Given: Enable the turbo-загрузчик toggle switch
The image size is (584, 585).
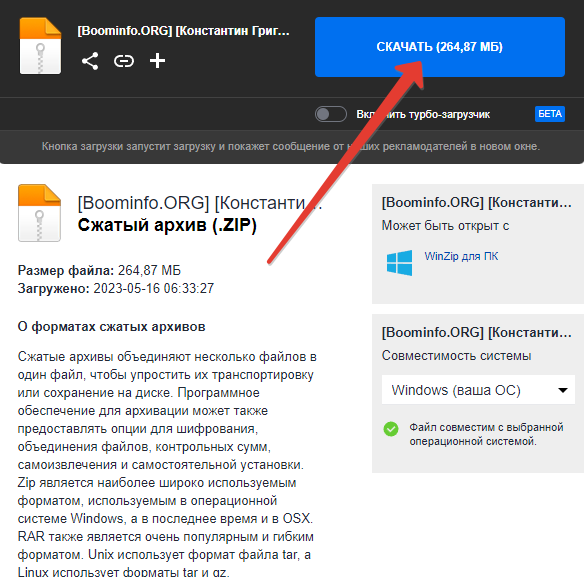Looking at the screenshot, I should pyautogui.click(x=331, y=114).
